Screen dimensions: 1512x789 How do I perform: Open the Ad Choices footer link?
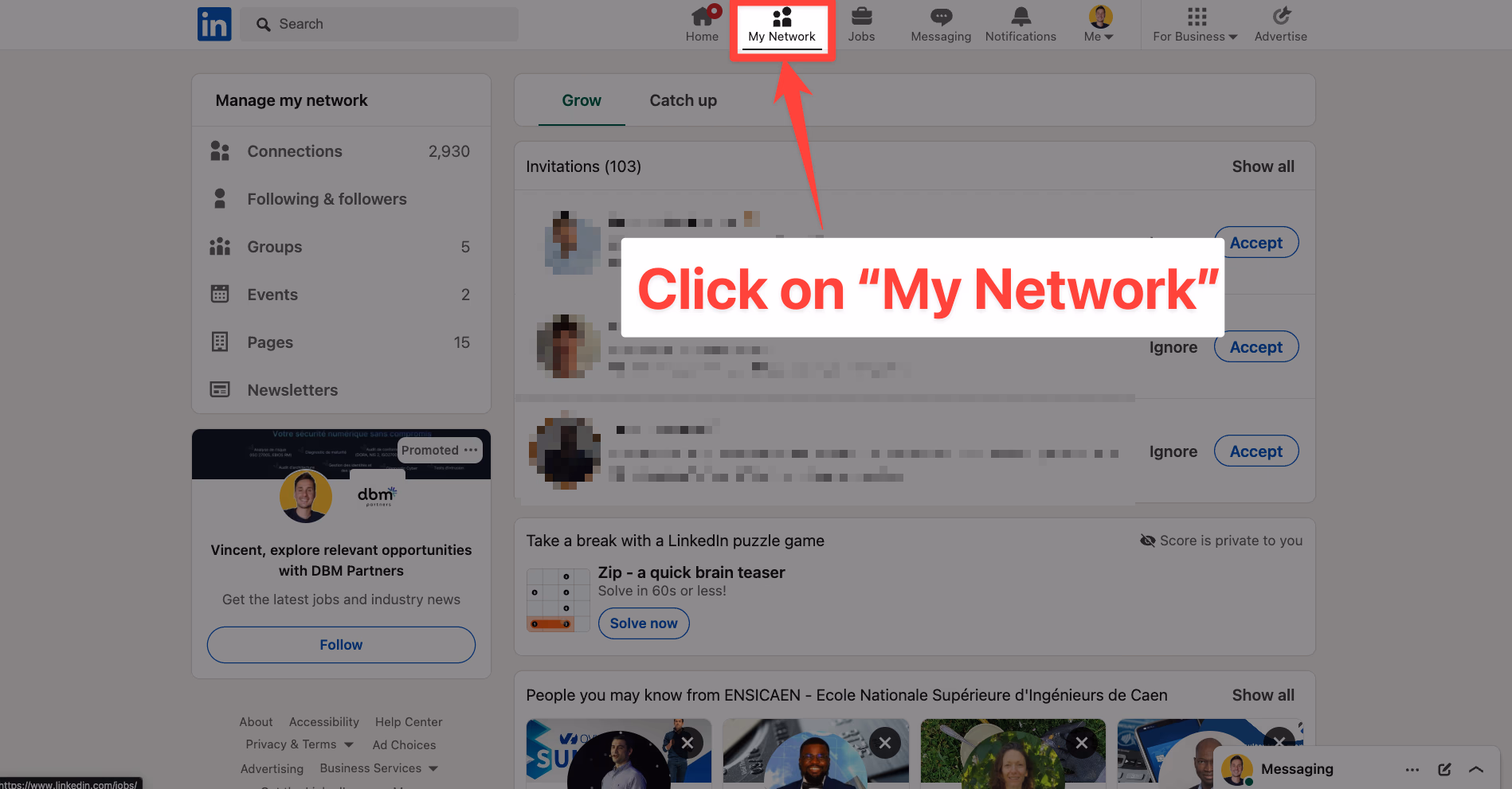point(404,745)
